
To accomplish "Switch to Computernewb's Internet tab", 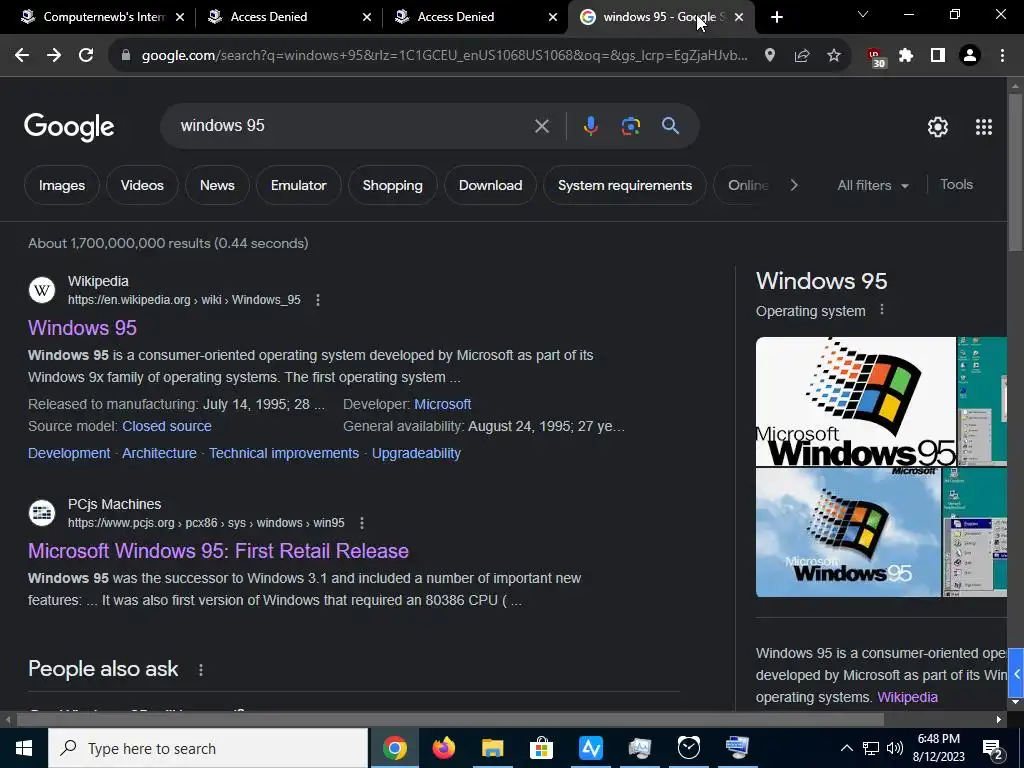I will point(101,17).
